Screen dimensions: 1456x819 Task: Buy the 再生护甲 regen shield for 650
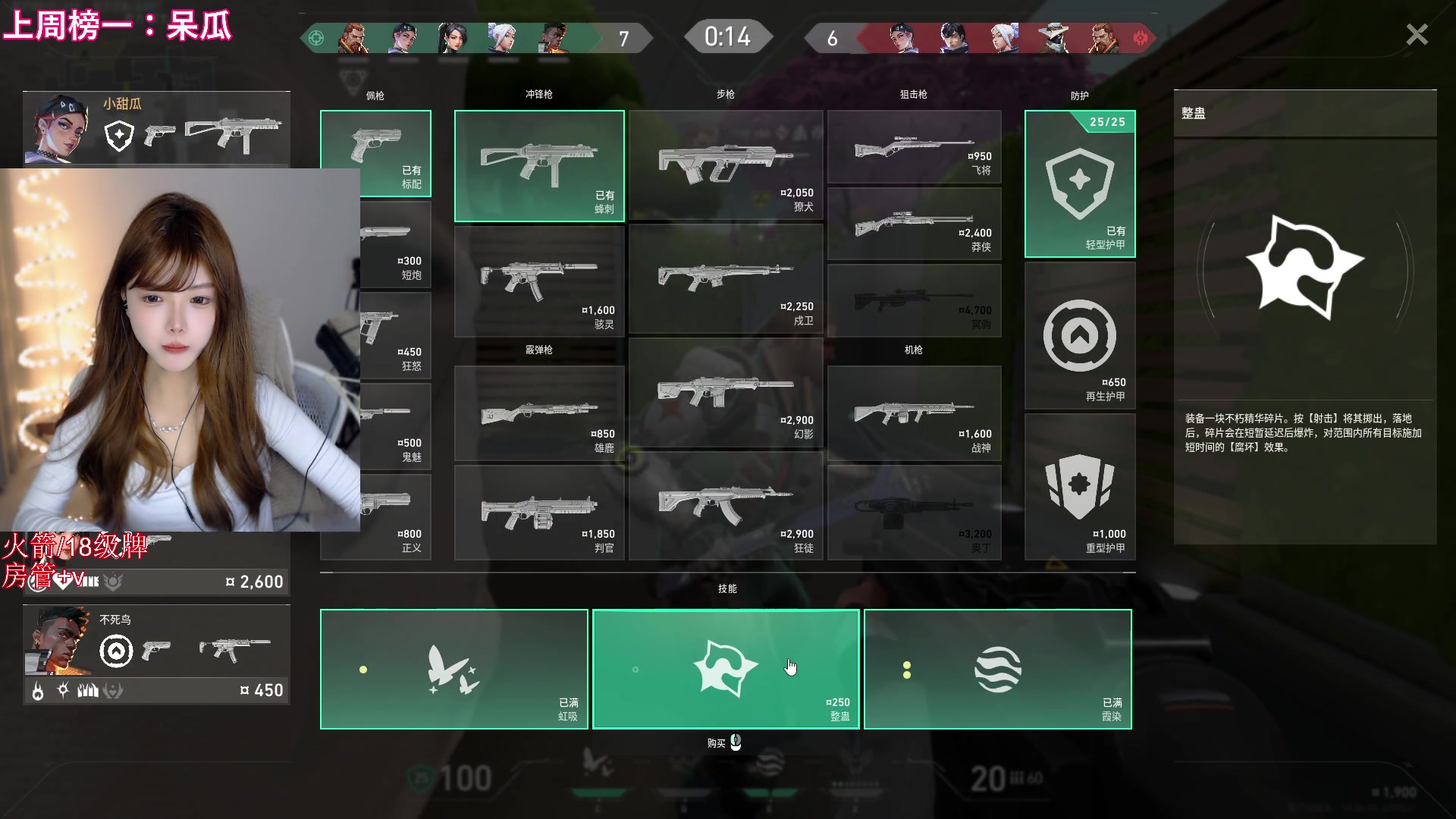pos(1080,336)
